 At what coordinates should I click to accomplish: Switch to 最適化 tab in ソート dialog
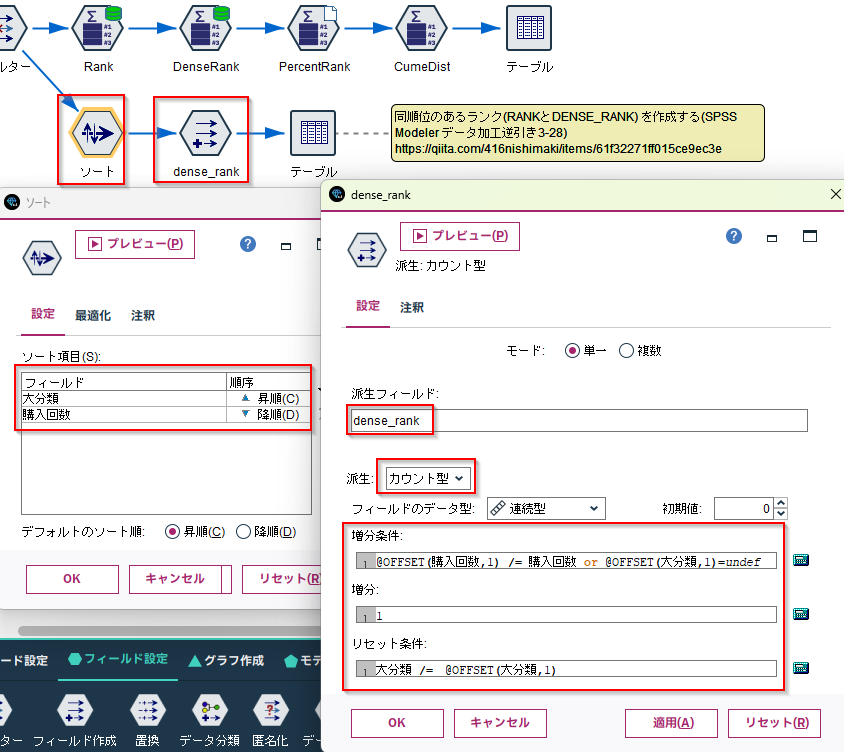pos(93,315)
